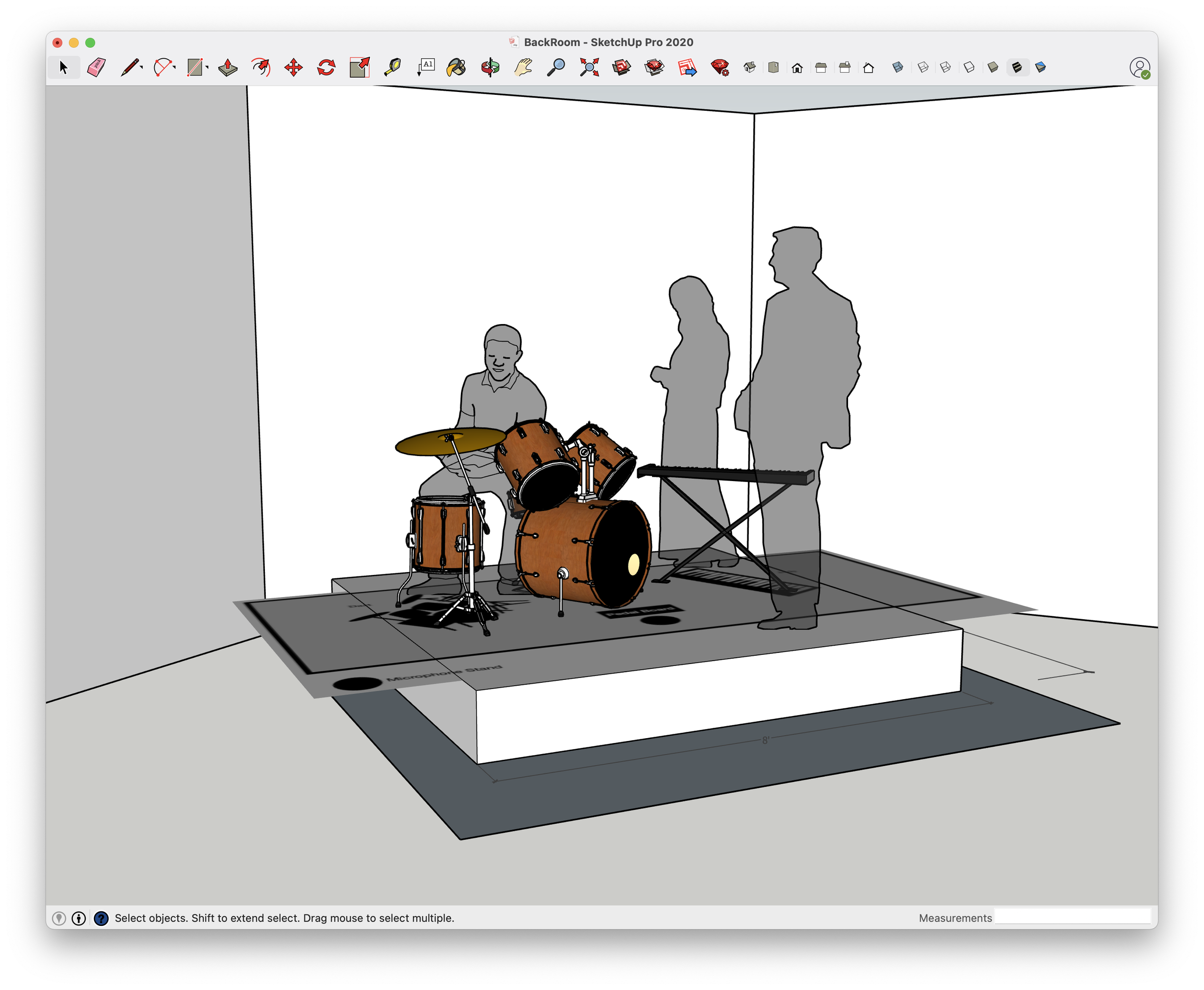Switch to Monochrome face style
This screenshot has height=990, width=1204.
point(1041,67)
